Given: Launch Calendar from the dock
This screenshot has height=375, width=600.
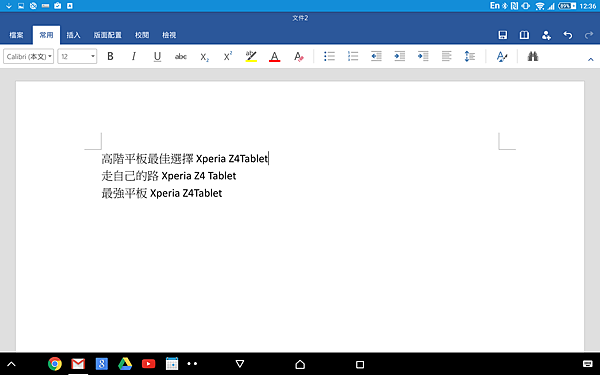Looking at the screenshot, I should point(172,364).
